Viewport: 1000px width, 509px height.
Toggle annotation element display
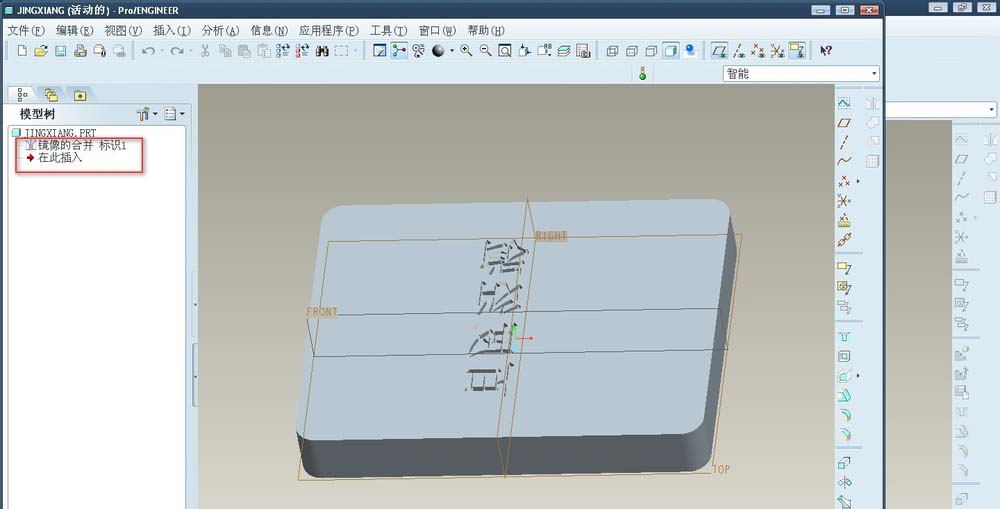point(797,51)
